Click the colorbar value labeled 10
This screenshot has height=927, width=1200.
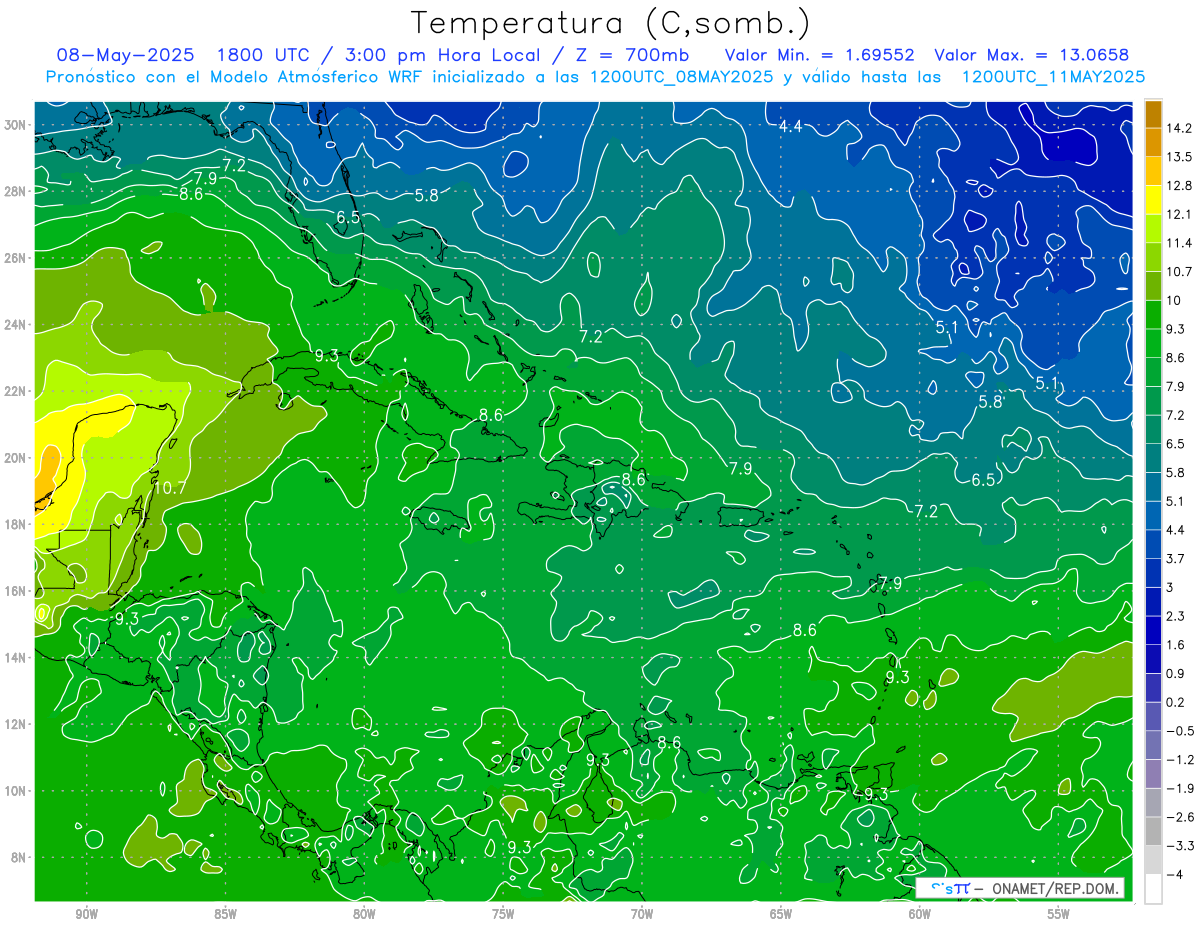1172,300
